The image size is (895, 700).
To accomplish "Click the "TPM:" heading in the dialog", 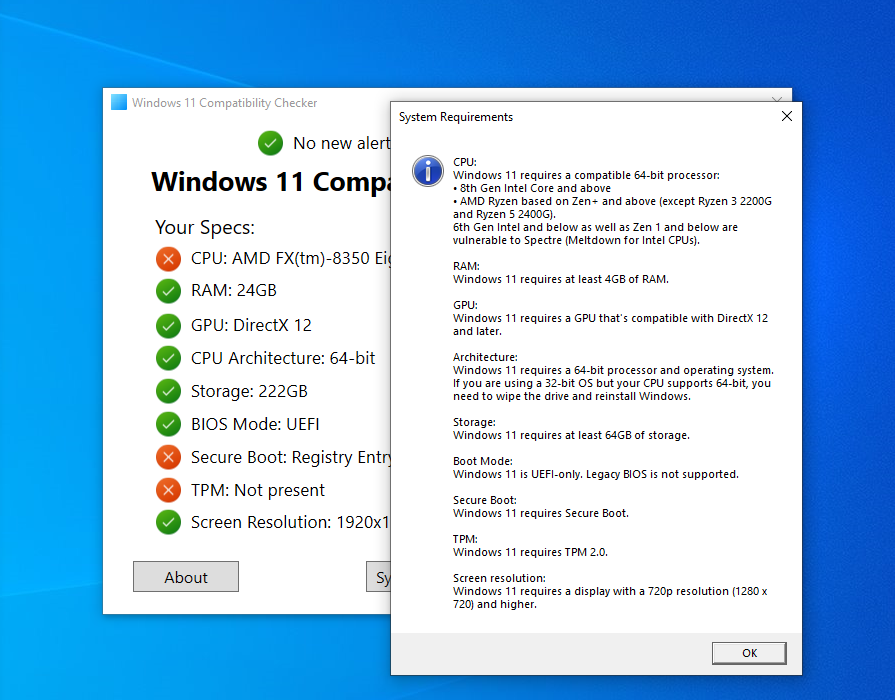I will click(465, 539).
